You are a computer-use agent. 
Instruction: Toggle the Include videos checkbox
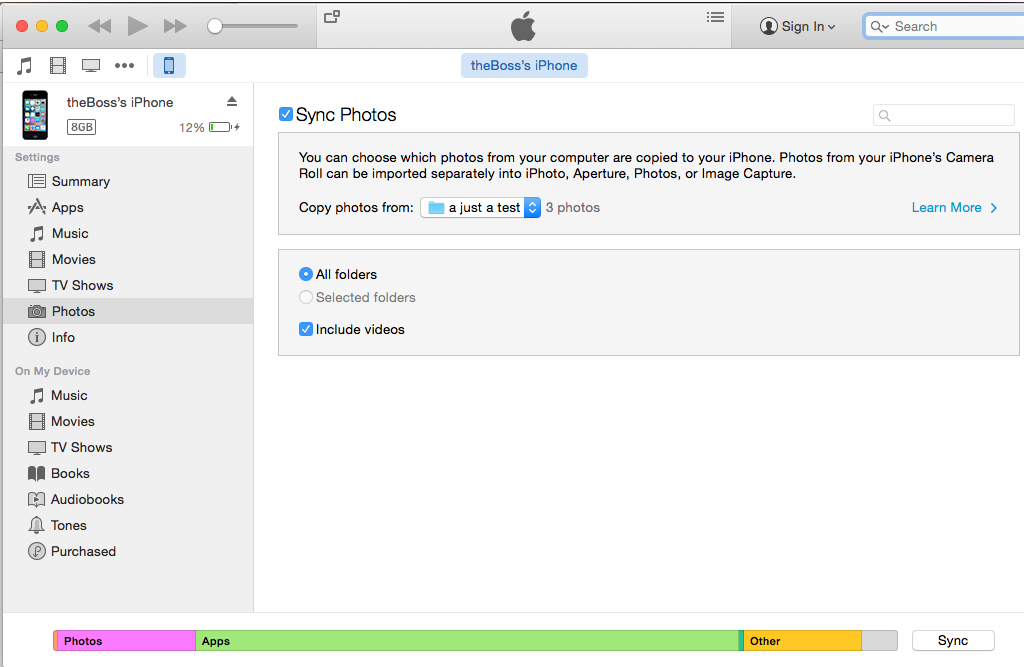tap(306, 329)
